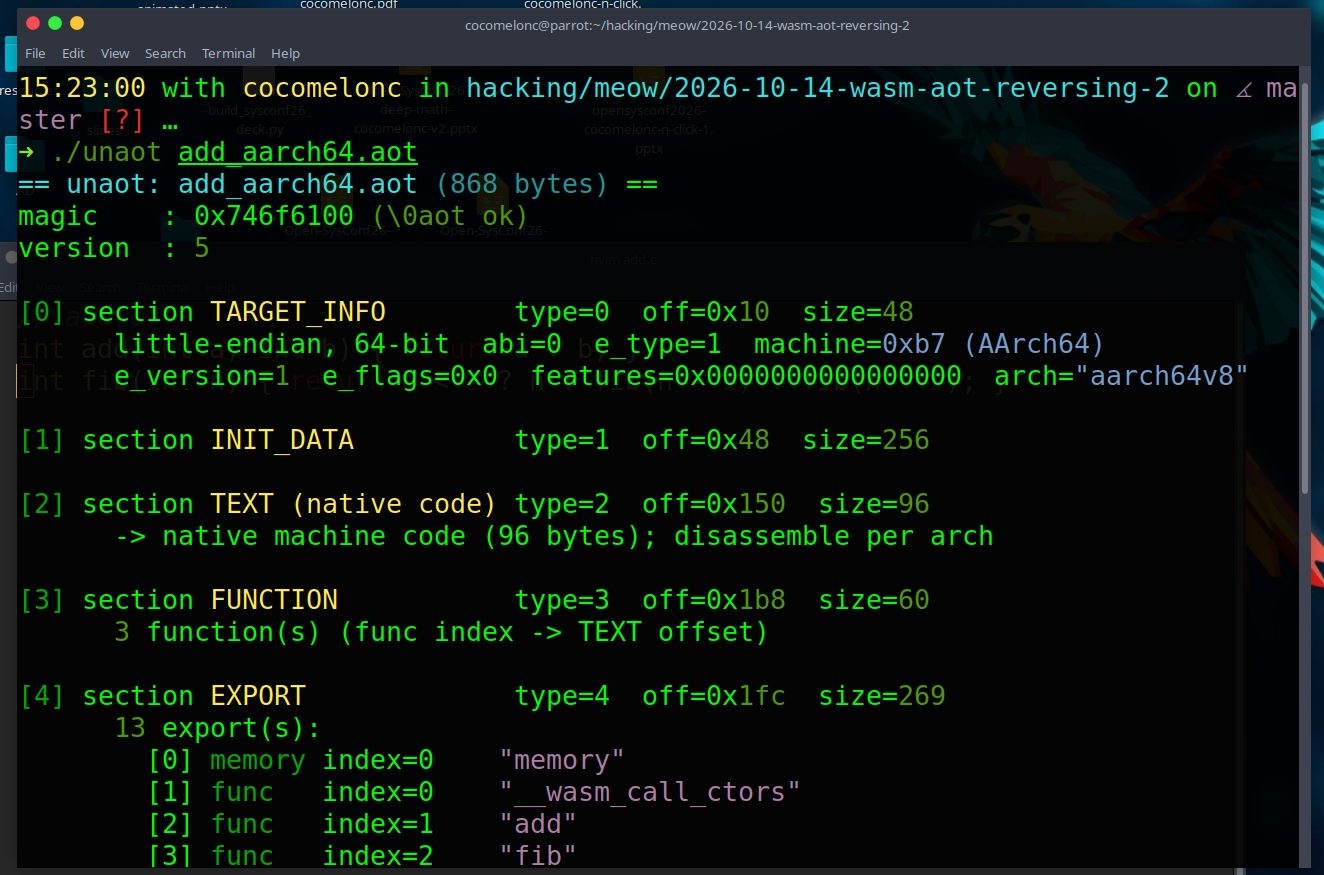
Task: Click the arch="aarch64v8" value
Action: (1121, 377)
